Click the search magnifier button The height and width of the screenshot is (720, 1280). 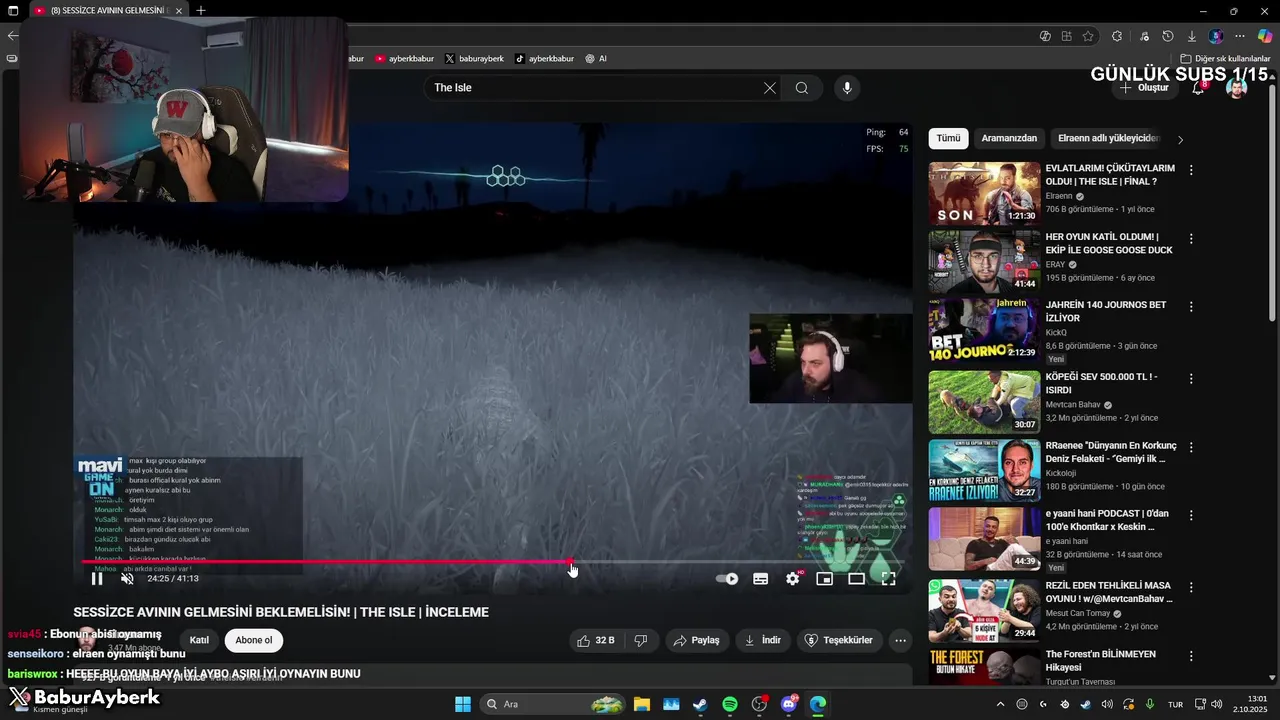[802, 88]
